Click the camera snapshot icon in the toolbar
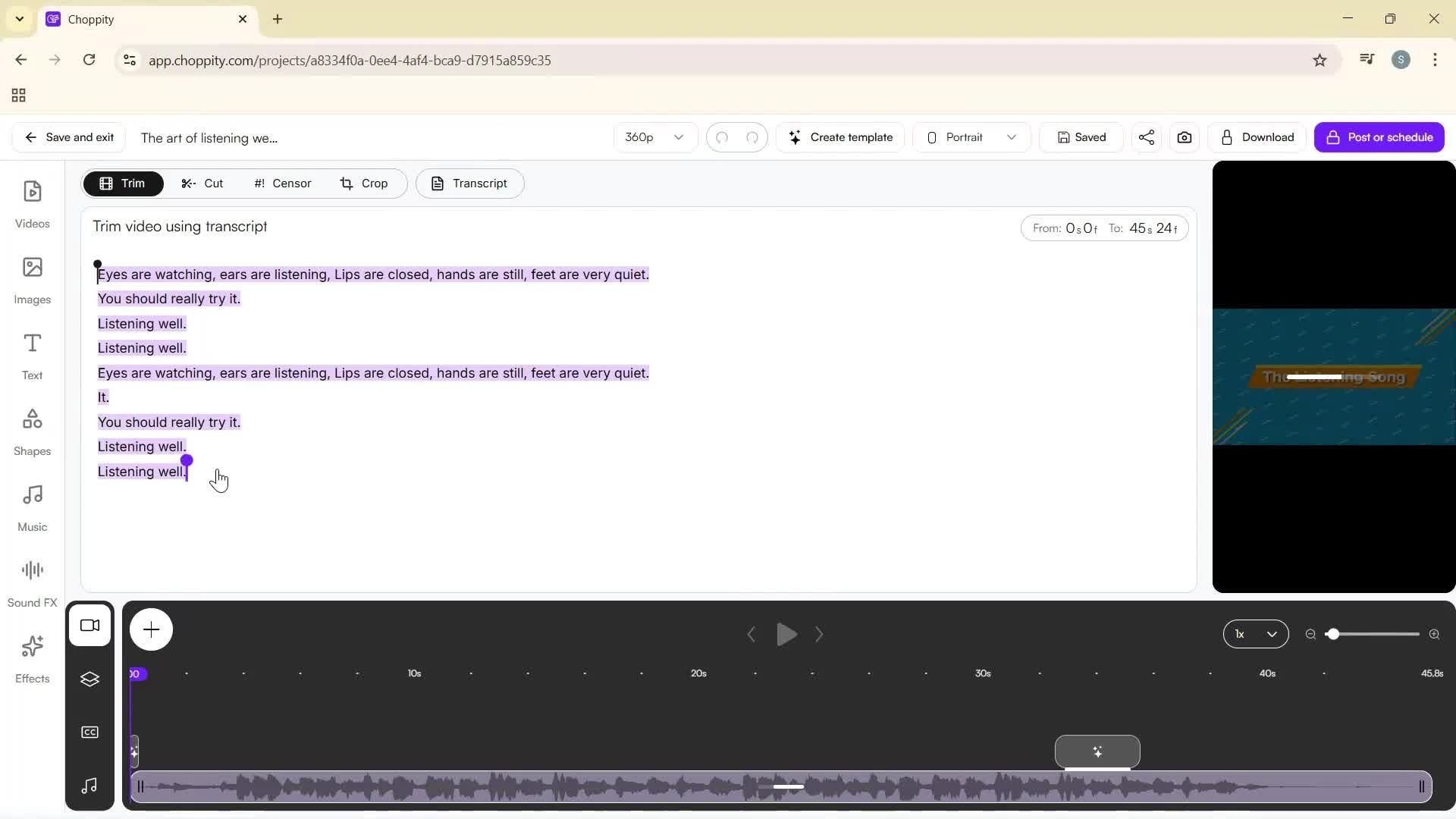The width and height of the screenshot is (1456, 819). 1184,137
